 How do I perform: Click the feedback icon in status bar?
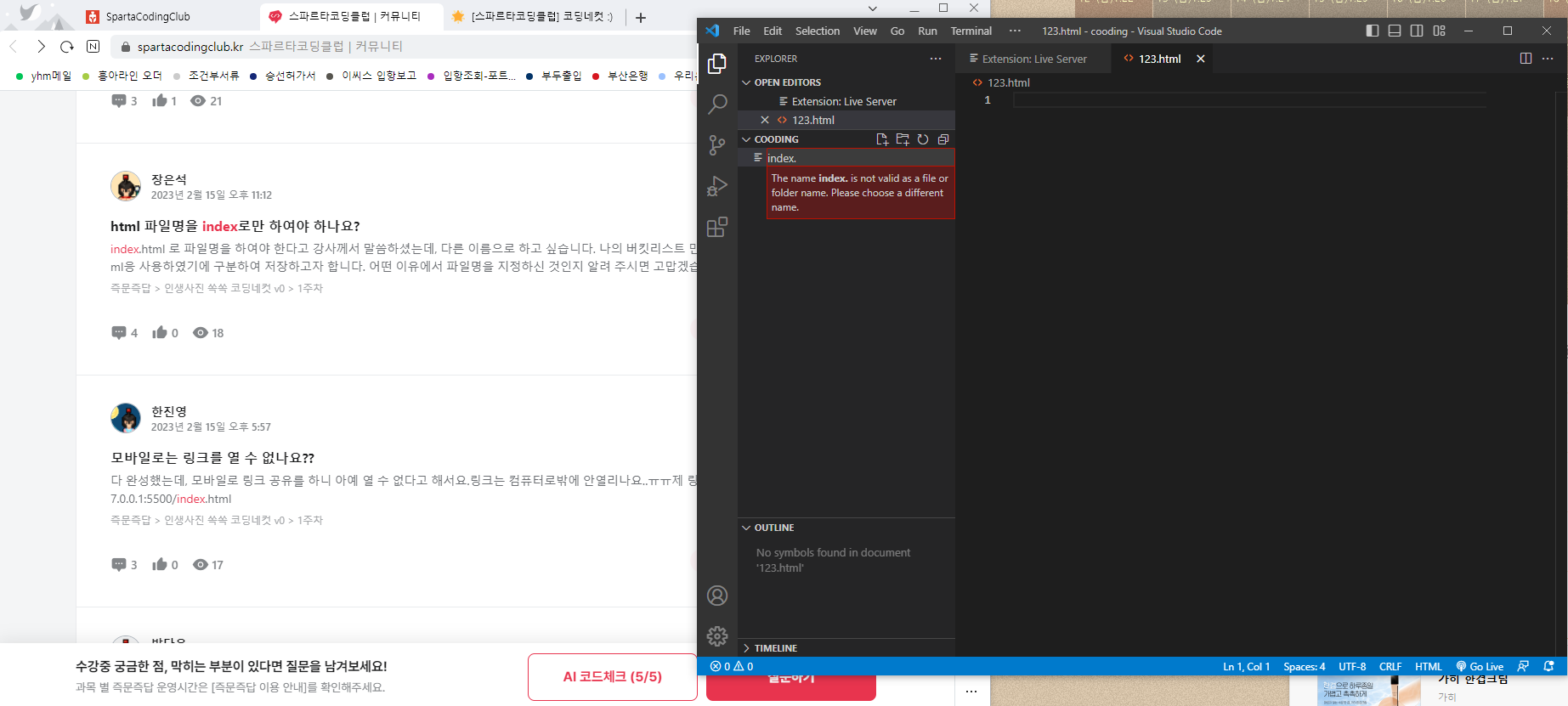pos(1523,666)
